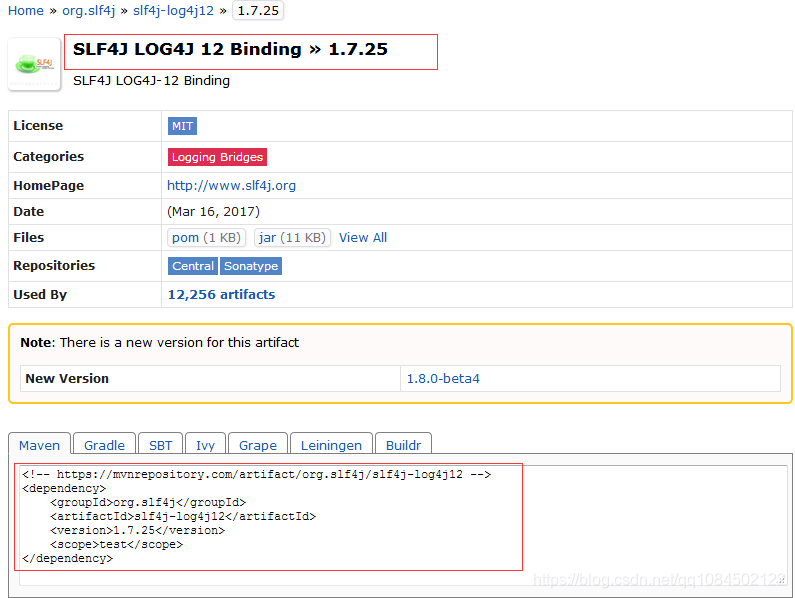
Task: Click the version 1.7.25 line in snippet
Action: pyautogui.click(x=137, y=530)
